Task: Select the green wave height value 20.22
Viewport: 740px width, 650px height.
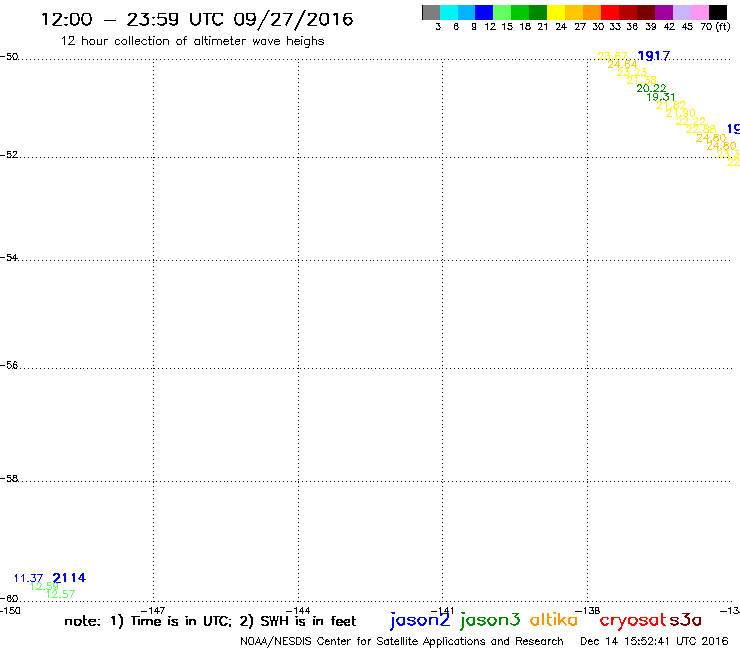Action: tap(651, 88)
